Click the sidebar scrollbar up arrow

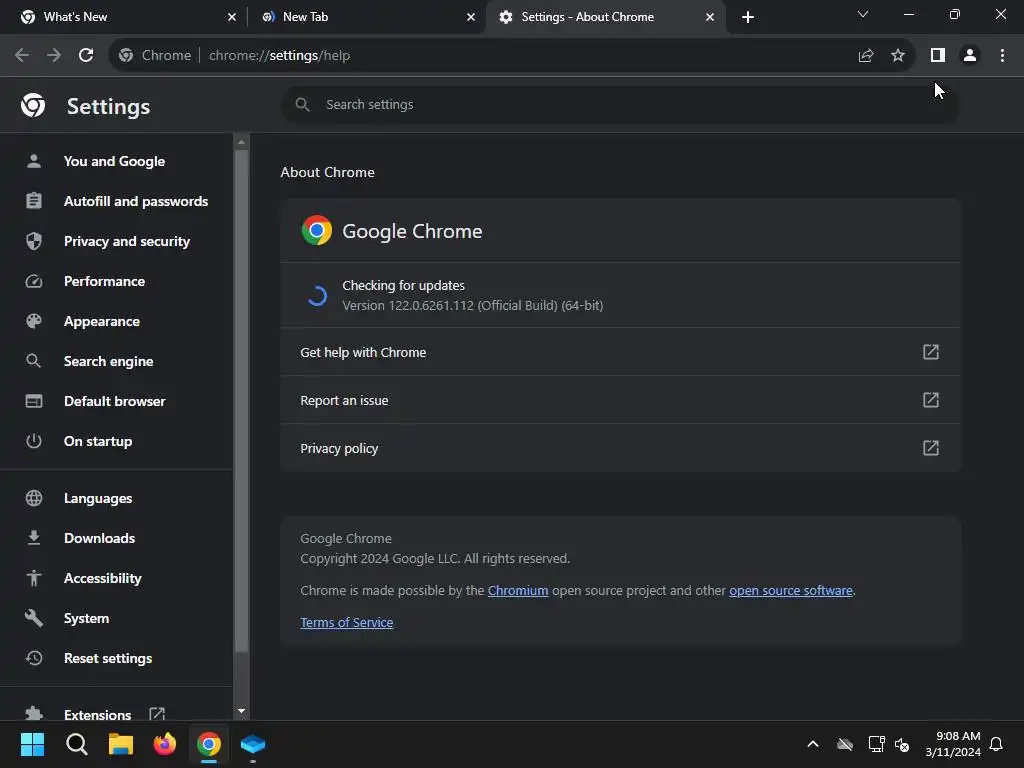[242, 142]
